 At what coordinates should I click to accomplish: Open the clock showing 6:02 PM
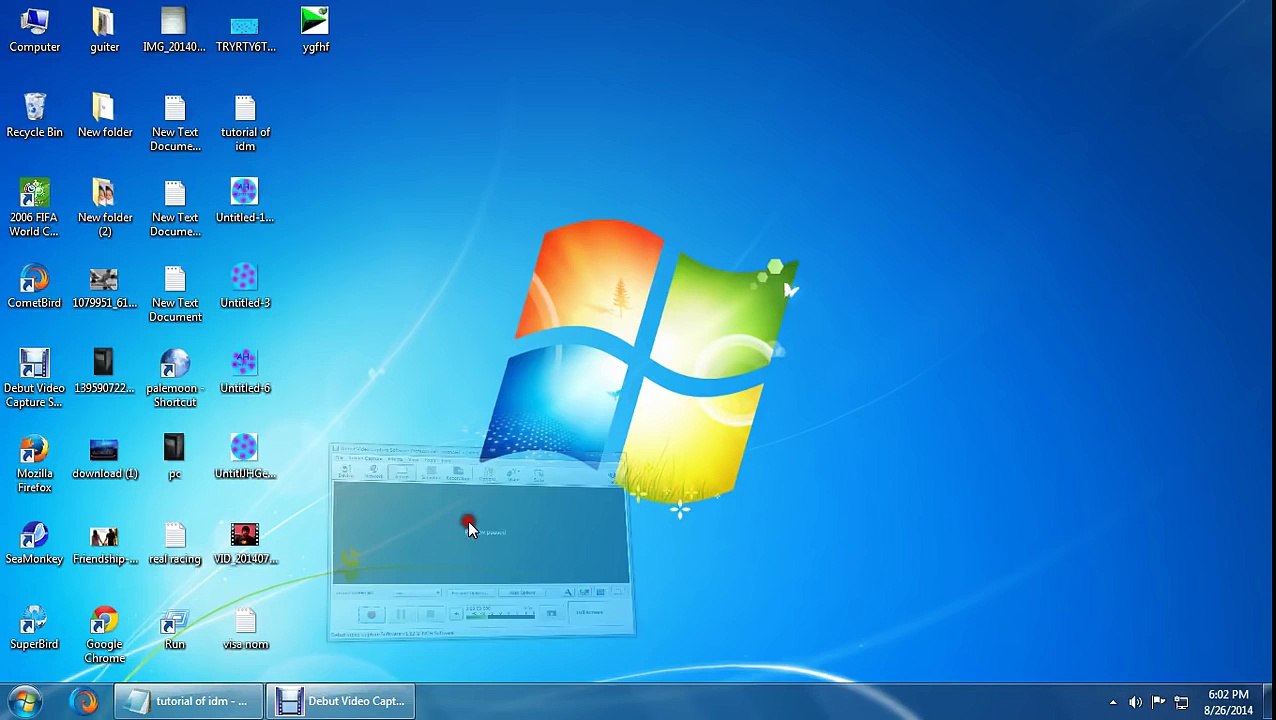pos(1228,702)
